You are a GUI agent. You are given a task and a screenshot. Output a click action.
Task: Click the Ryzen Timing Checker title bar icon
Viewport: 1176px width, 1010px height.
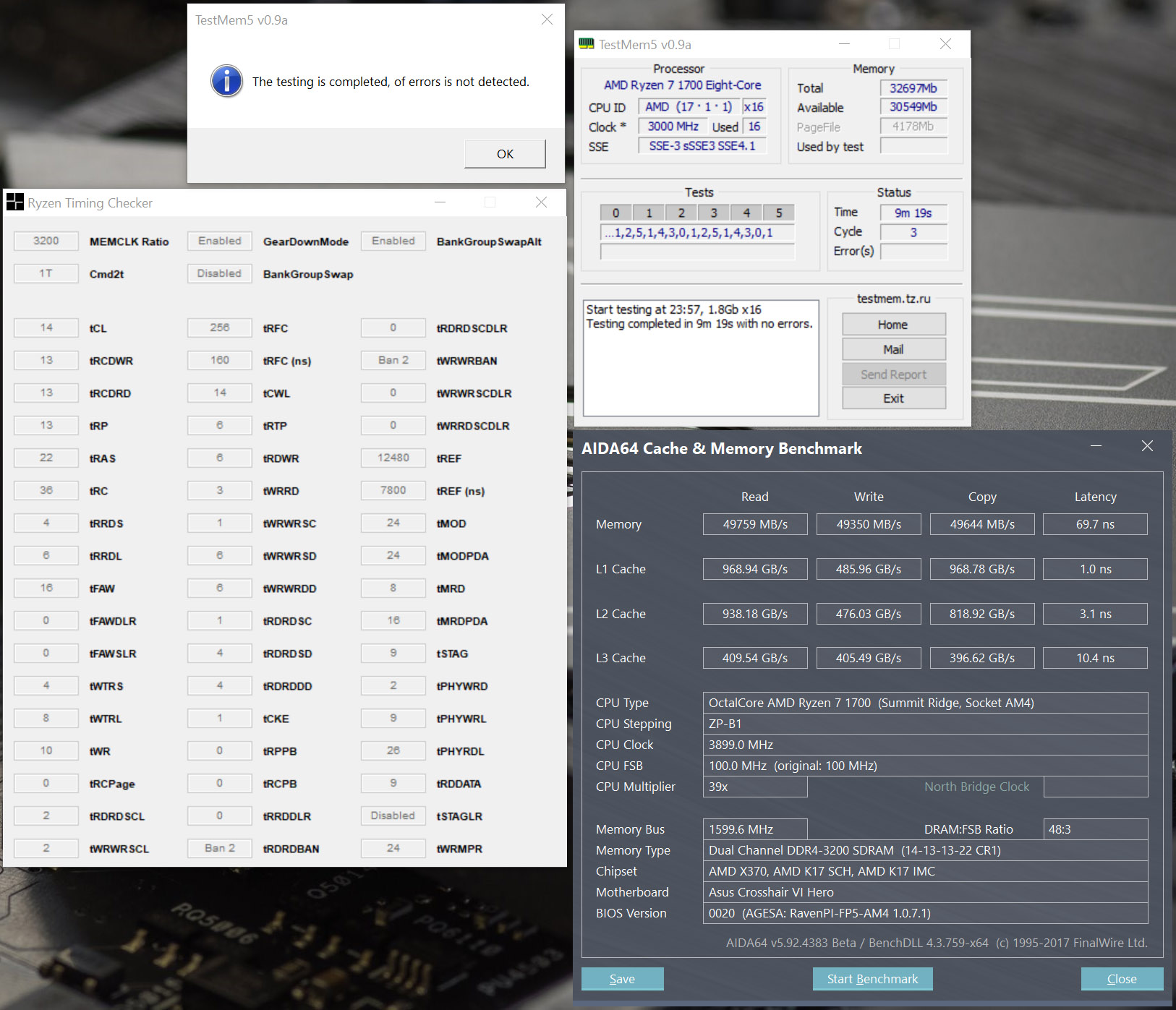tap(14, 202)
